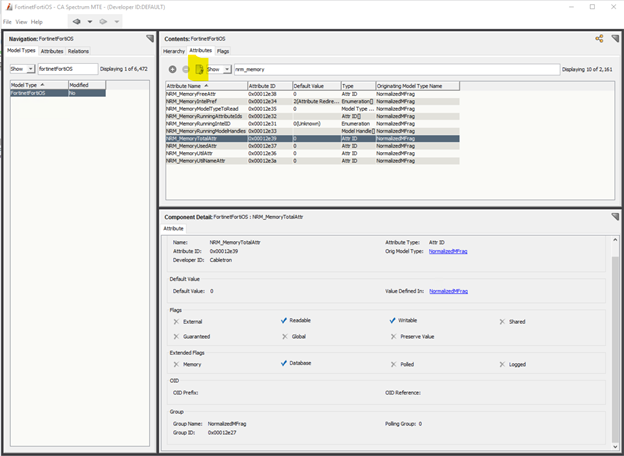Click the Component Detail corner dock icon
The image size is (624, 456).
coord(614,217)
